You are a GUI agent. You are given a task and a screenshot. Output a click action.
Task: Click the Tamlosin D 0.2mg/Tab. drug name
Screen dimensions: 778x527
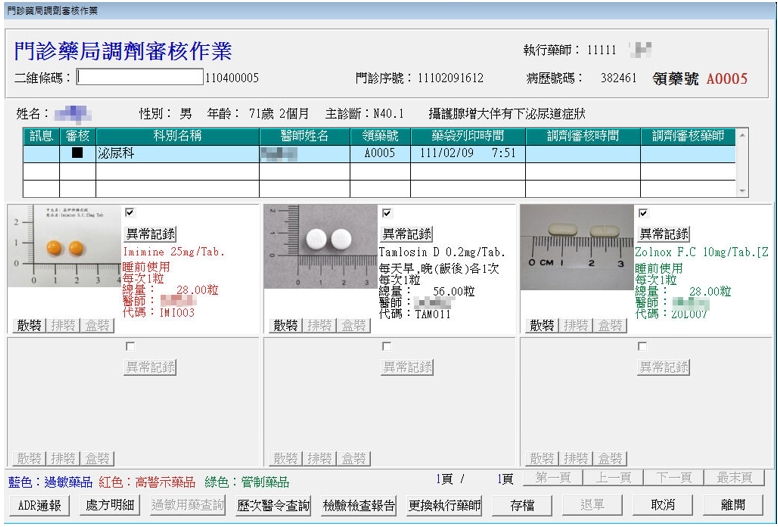coord(442,252)
